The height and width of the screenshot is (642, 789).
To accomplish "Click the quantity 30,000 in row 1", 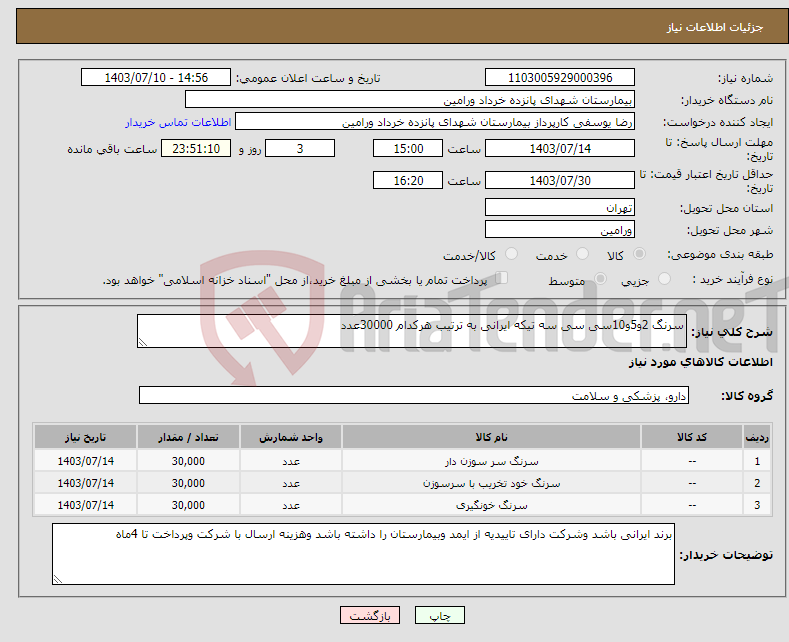I will pos(188,461).
